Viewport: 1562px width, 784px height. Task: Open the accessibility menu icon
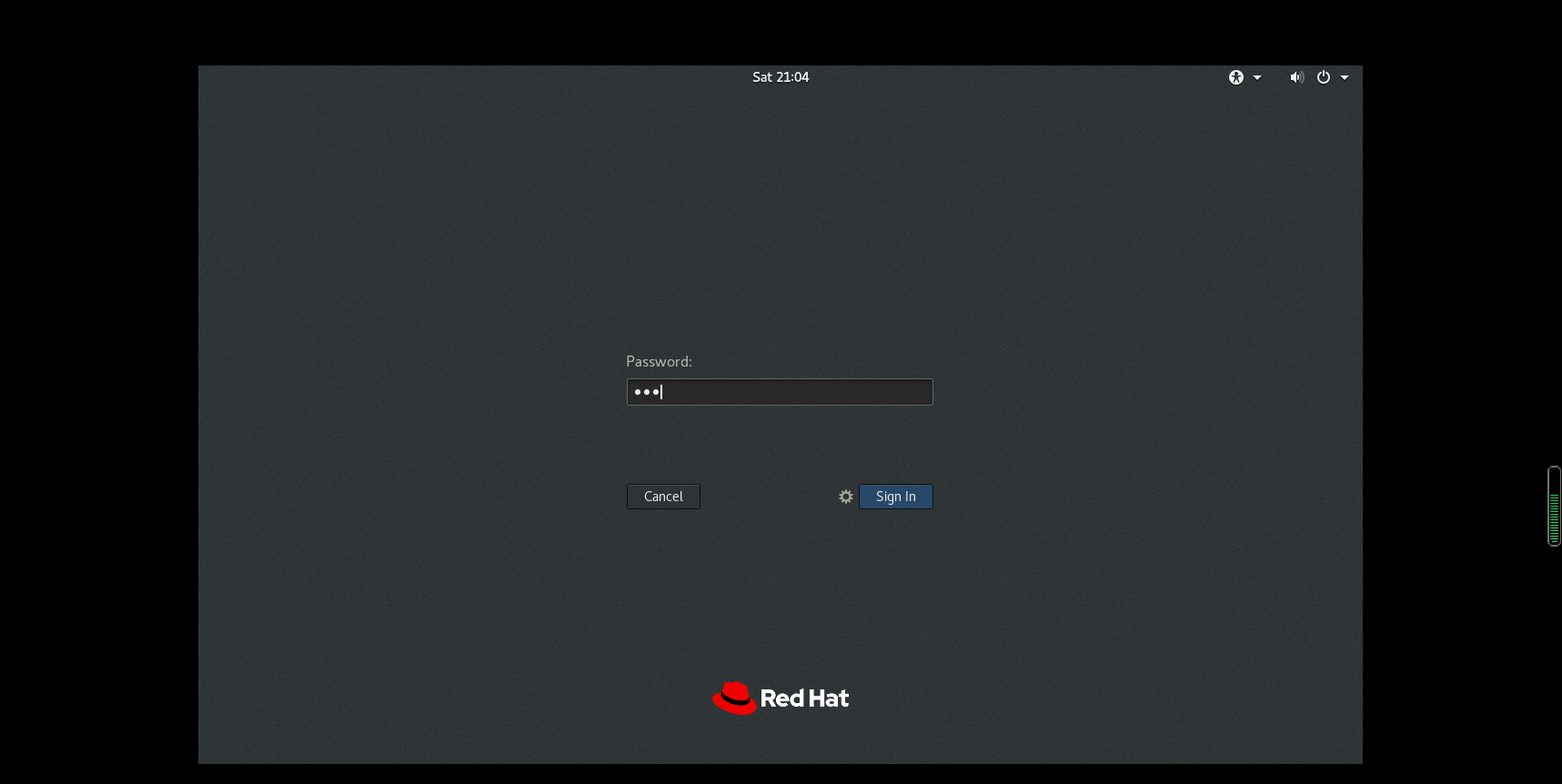tap(1235, 77)
